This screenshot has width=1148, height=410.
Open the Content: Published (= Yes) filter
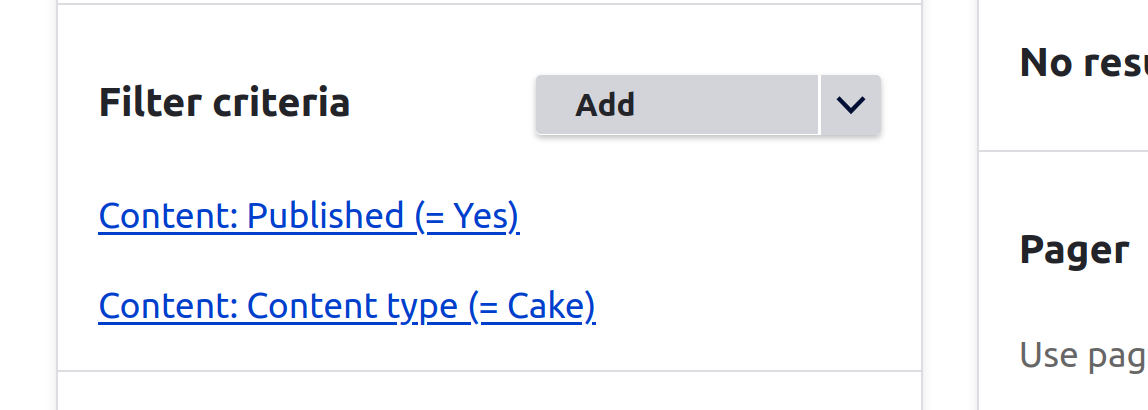click(x=309, y=216)
